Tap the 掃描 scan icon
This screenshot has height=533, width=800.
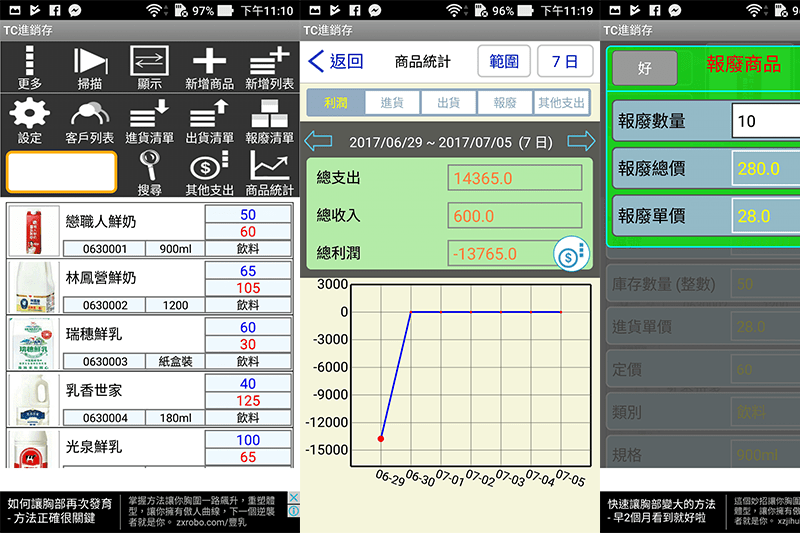tap(90, 67)
